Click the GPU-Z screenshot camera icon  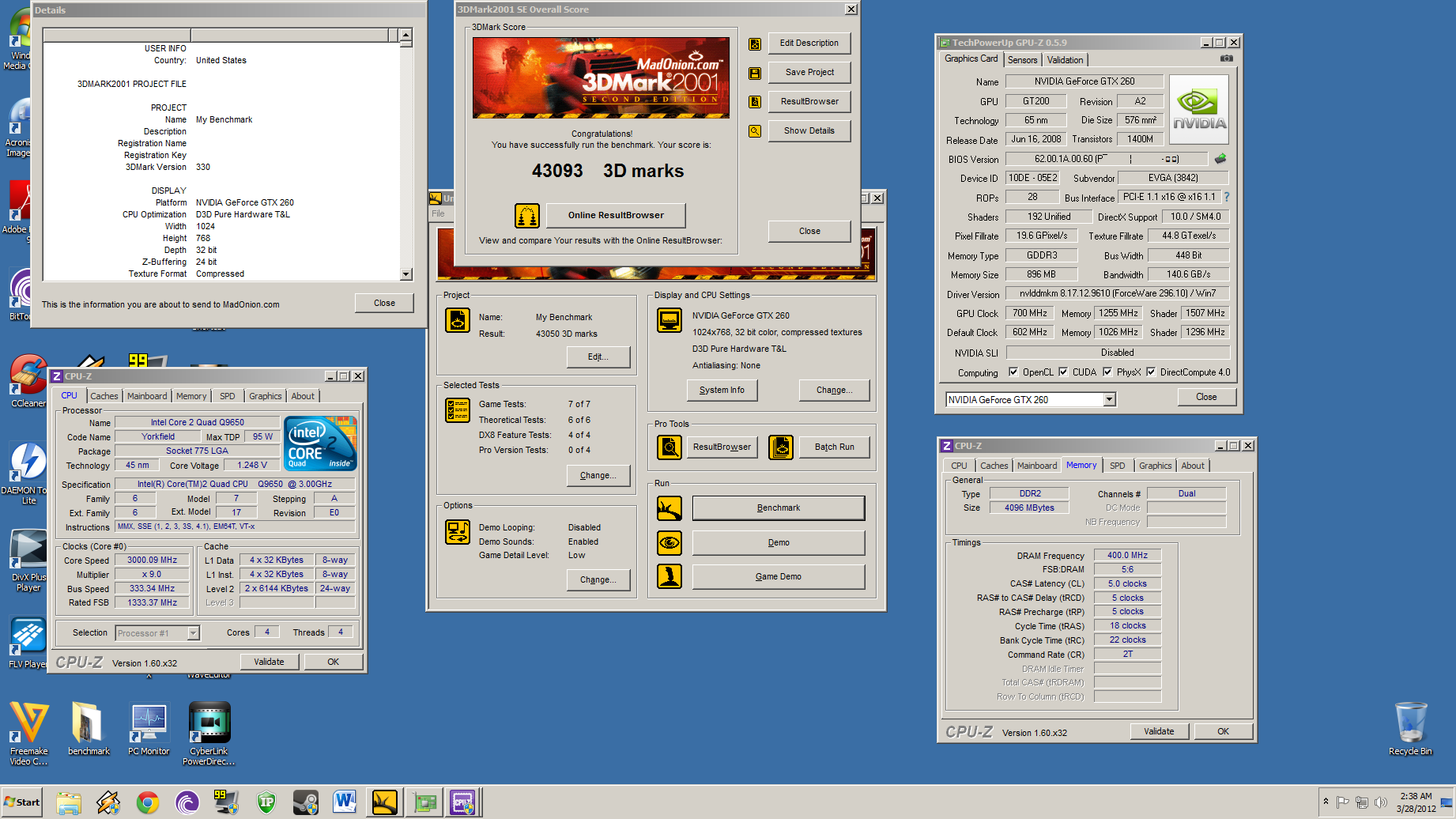point(1226,58)
